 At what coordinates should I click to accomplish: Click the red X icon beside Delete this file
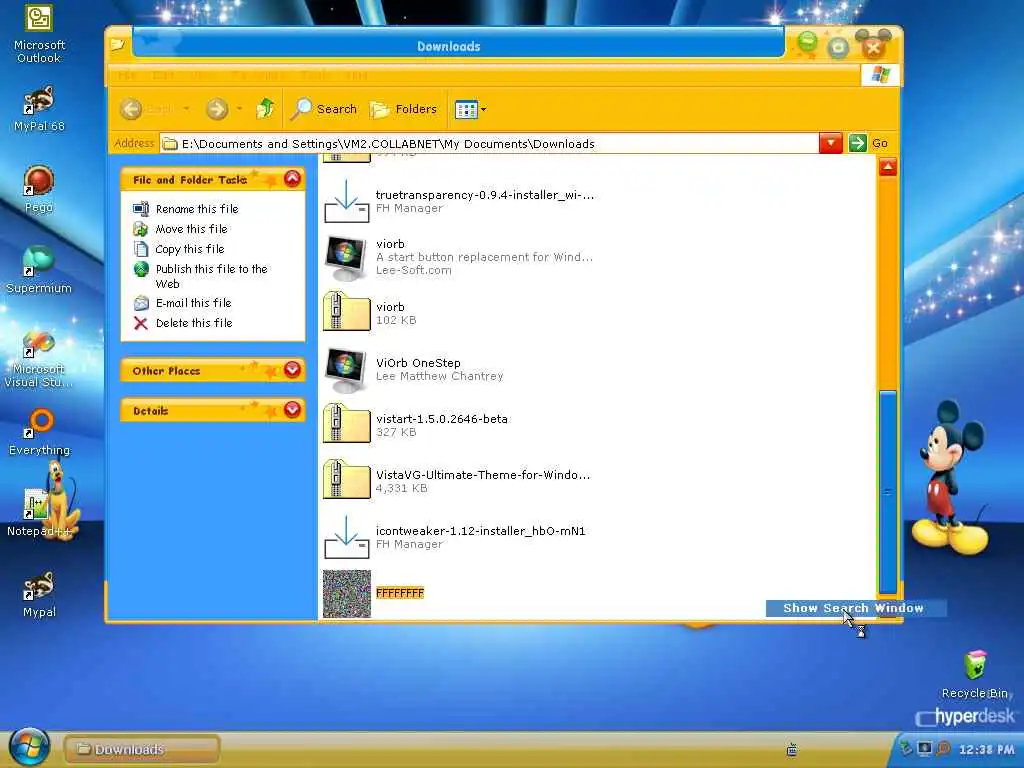click(140, 323)
